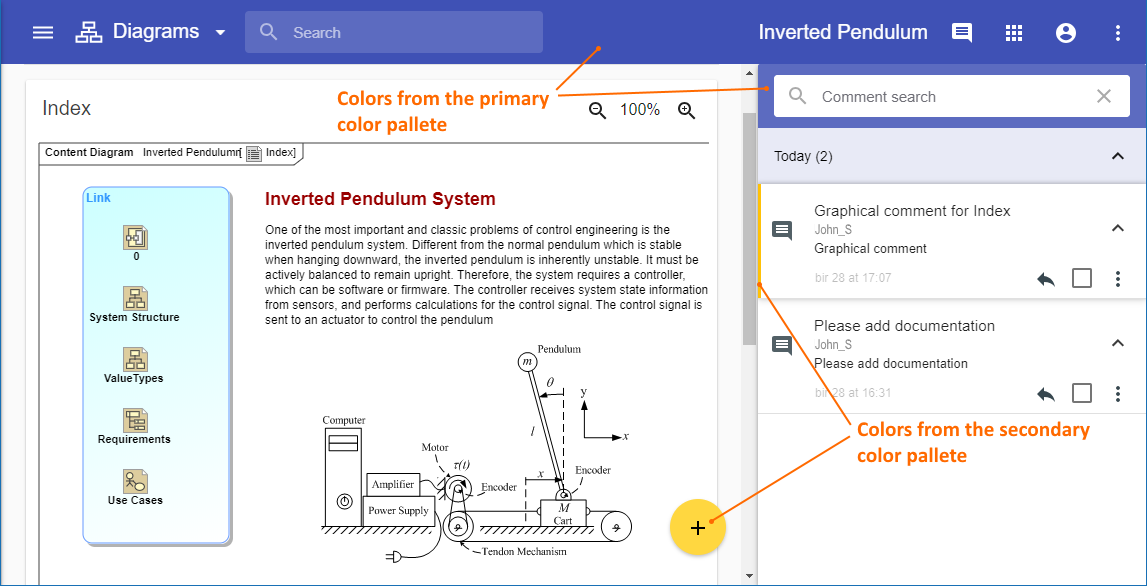Open the Diagrams dropdown selector
This screenshot has height=586, width=1147.
tap(220, 32)
